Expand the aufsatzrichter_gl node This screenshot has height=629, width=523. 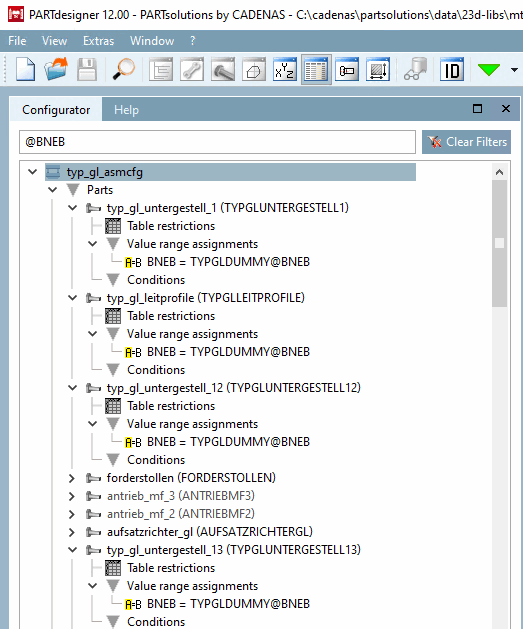tap(72, 532)
